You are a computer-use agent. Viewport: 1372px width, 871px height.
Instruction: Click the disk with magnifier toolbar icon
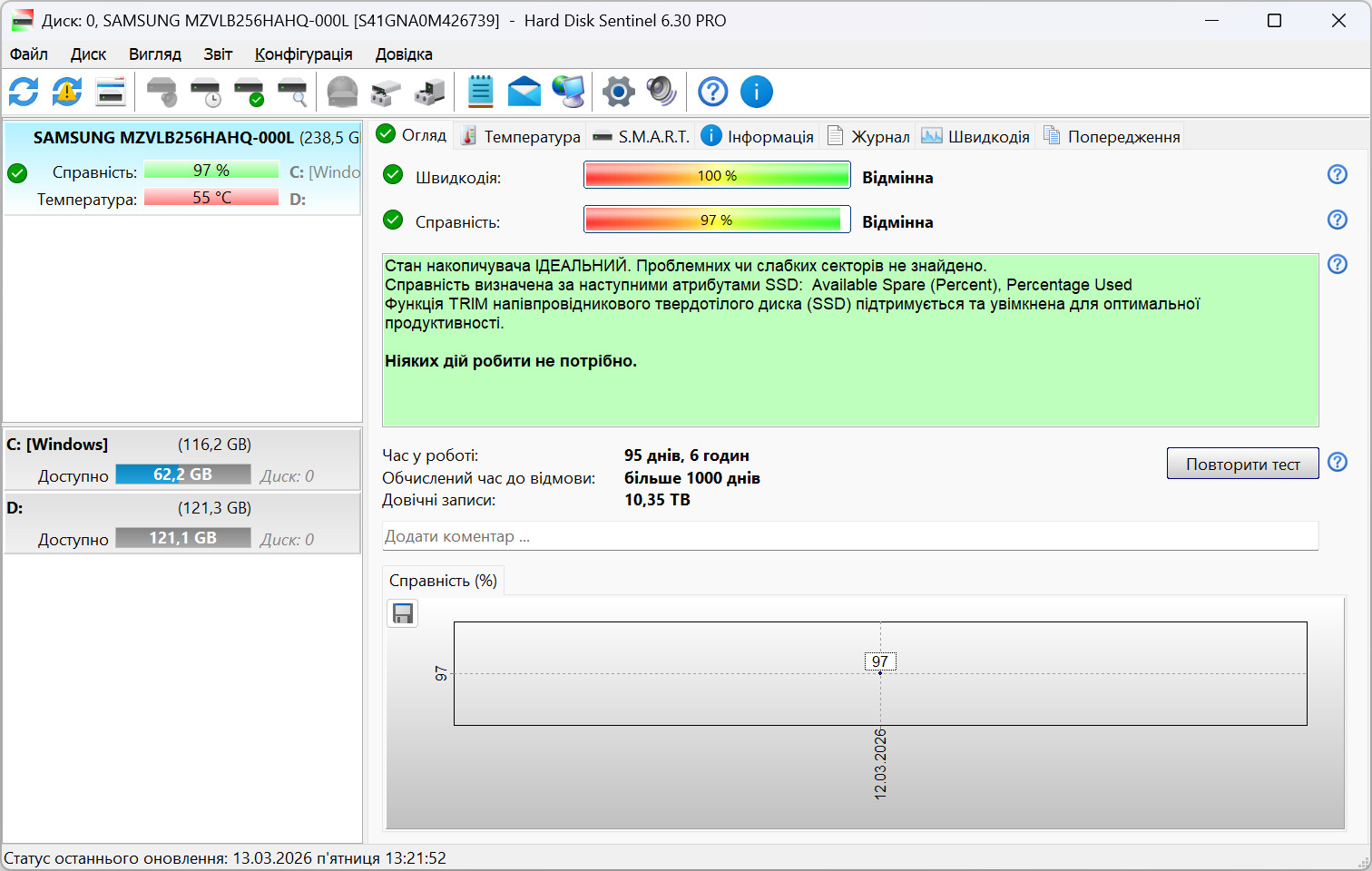(x=292, y=92)
